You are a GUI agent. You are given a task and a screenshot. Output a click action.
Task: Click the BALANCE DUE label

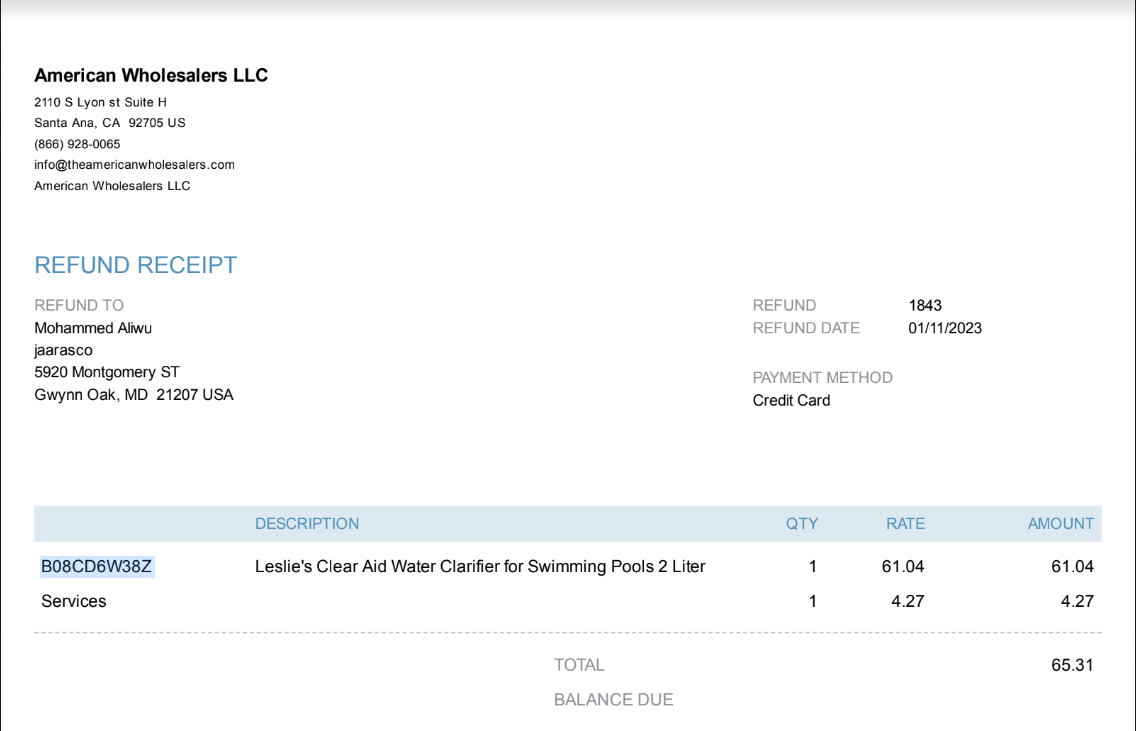pyautogui.click(x=613, y=700)
